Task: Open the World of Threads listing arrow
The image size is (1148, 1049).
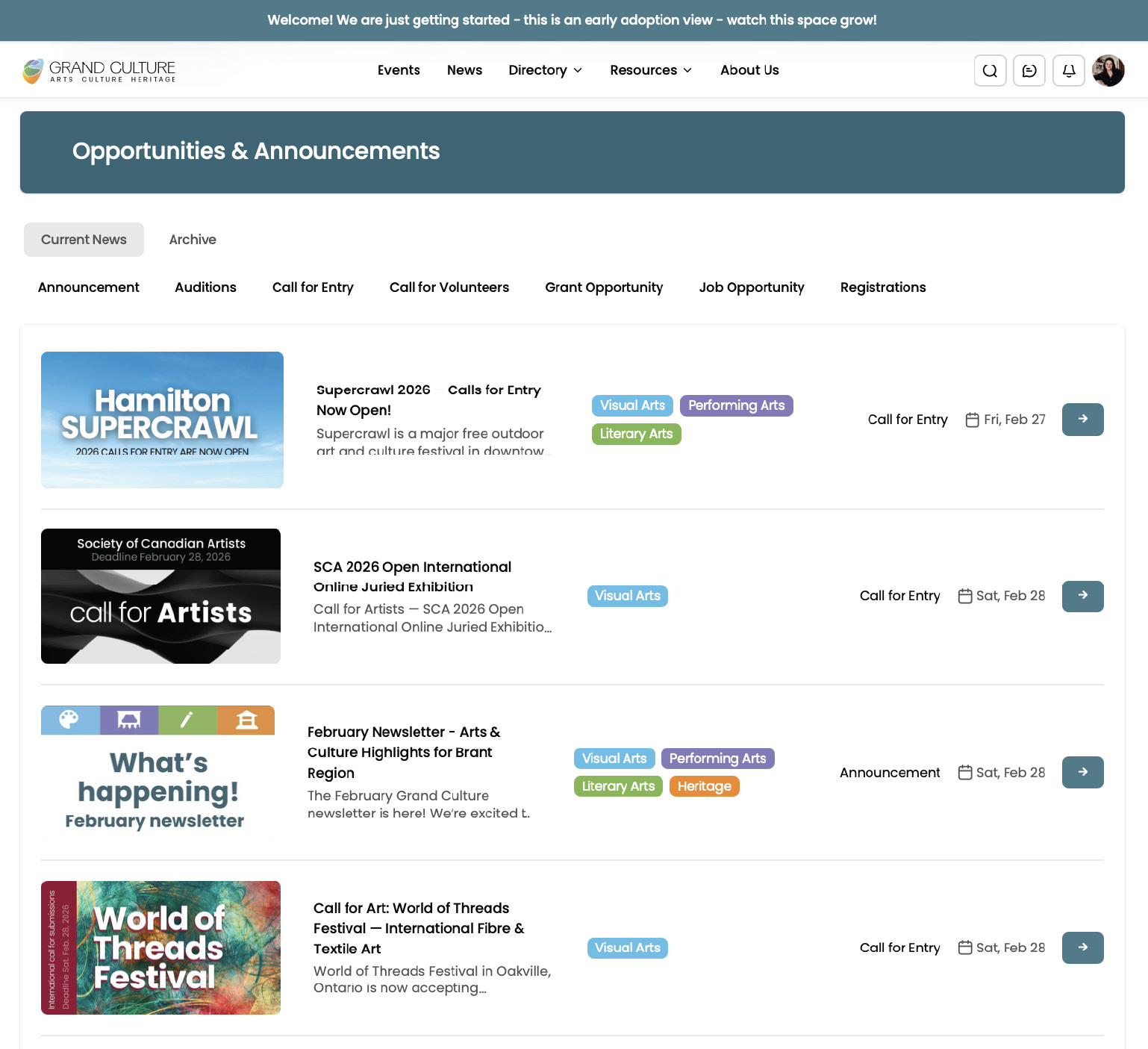Action: click(1082, 947)
